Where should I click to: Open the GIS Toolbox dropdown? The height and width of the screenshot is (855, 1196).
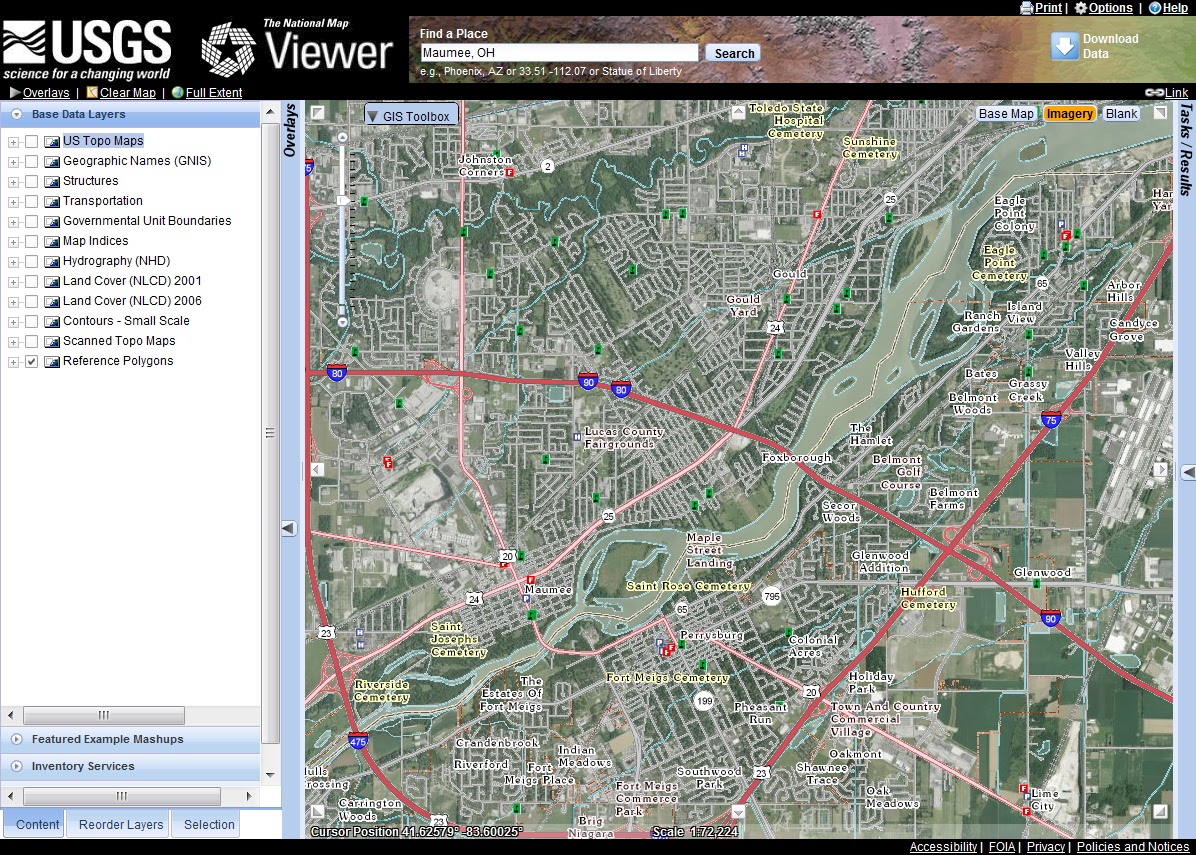click(411, 116)
